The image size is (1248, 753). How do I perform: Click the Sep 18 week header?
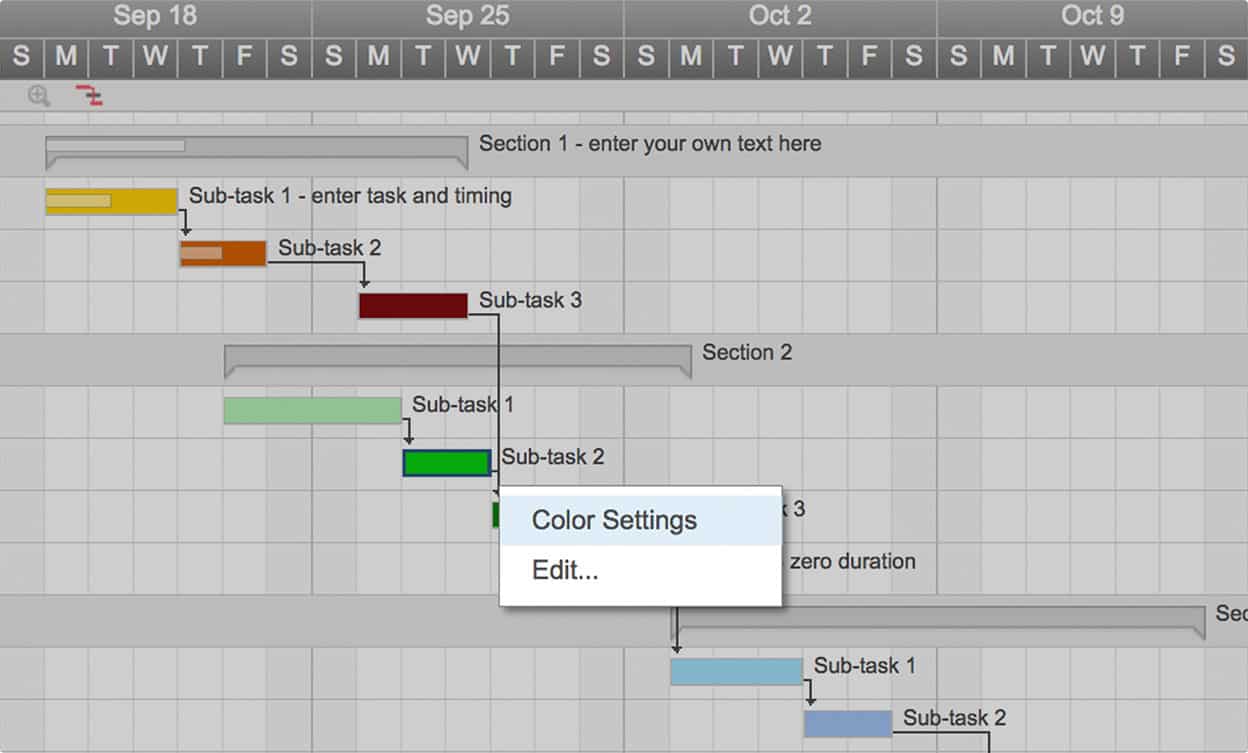[x=155, y=16]
